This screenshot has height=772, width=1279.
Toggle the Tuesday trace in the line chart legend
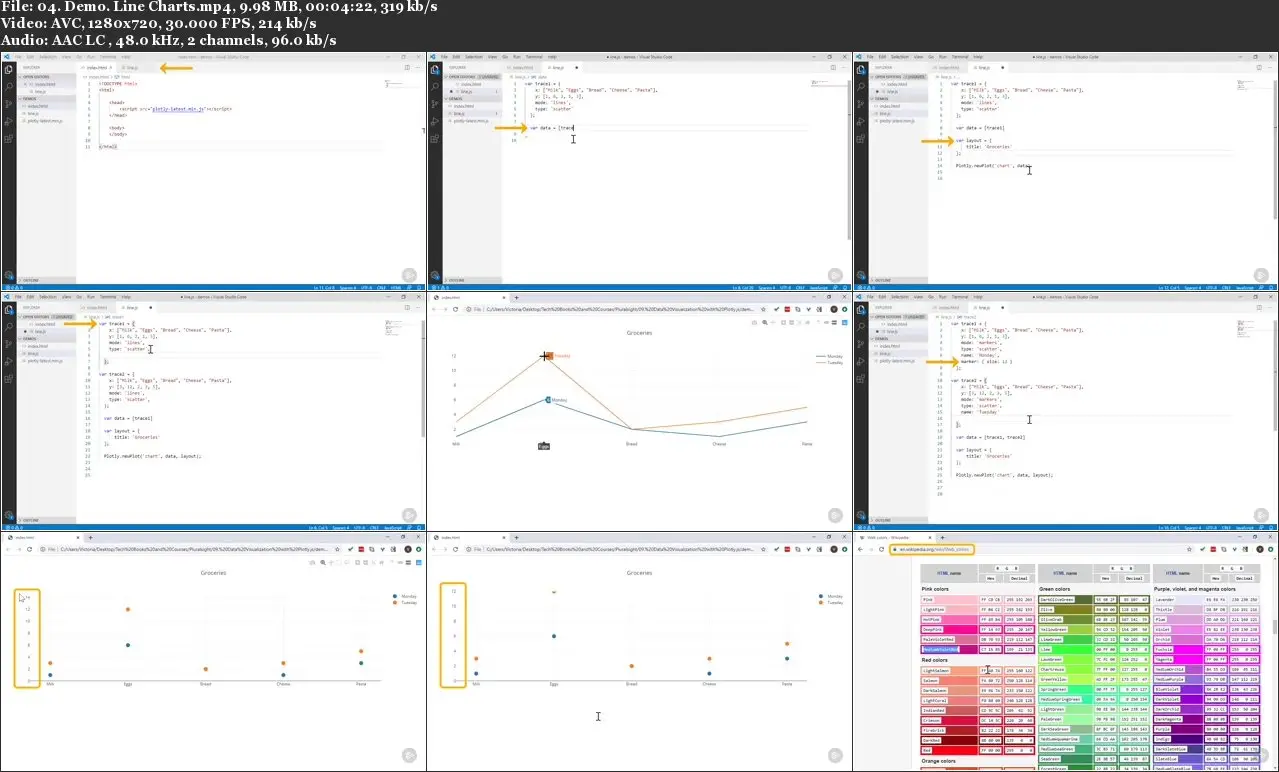pyautogui.click(x=827, y=361)
